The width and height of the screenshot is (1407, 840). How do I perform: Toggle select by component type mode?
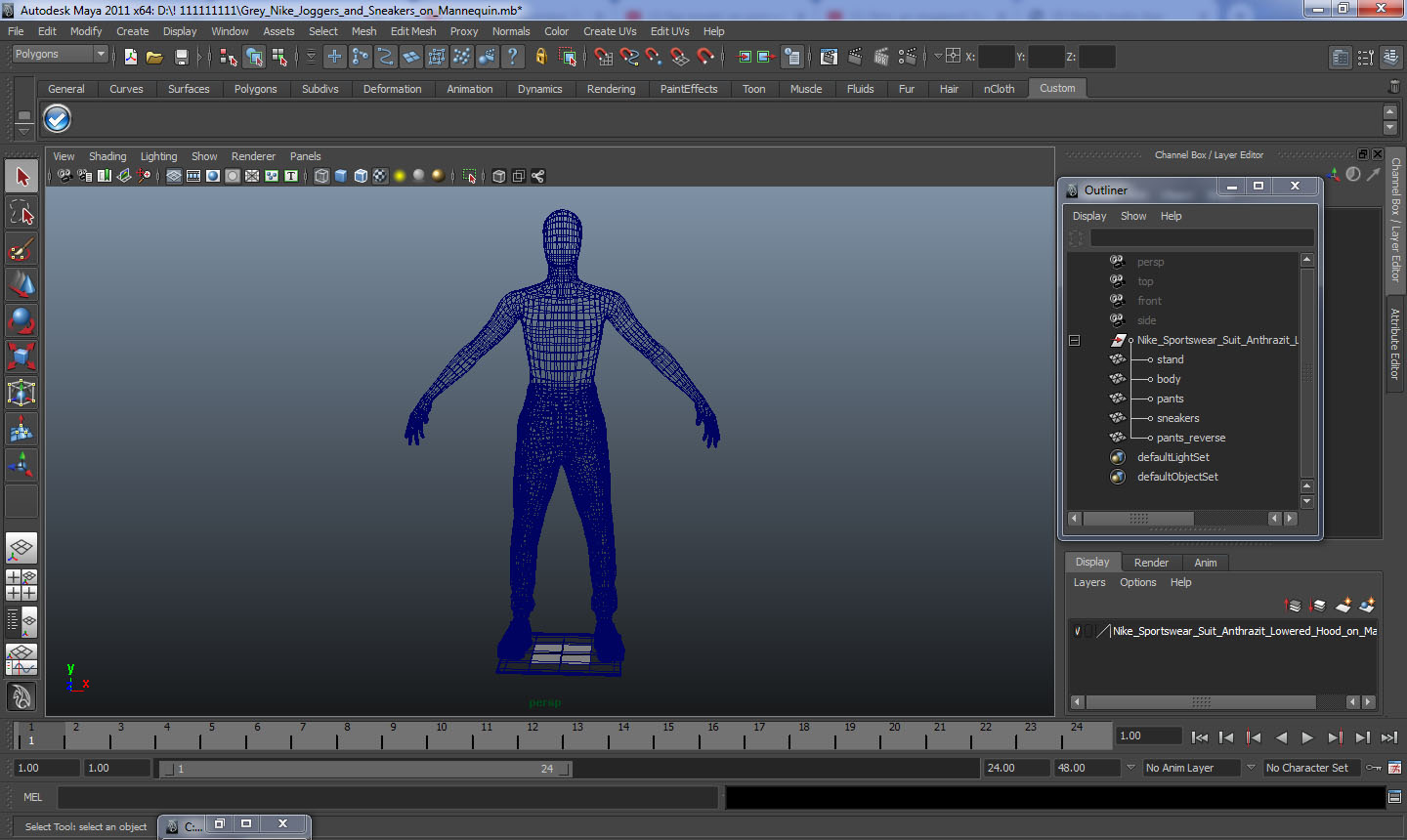(x=279, y=57)
